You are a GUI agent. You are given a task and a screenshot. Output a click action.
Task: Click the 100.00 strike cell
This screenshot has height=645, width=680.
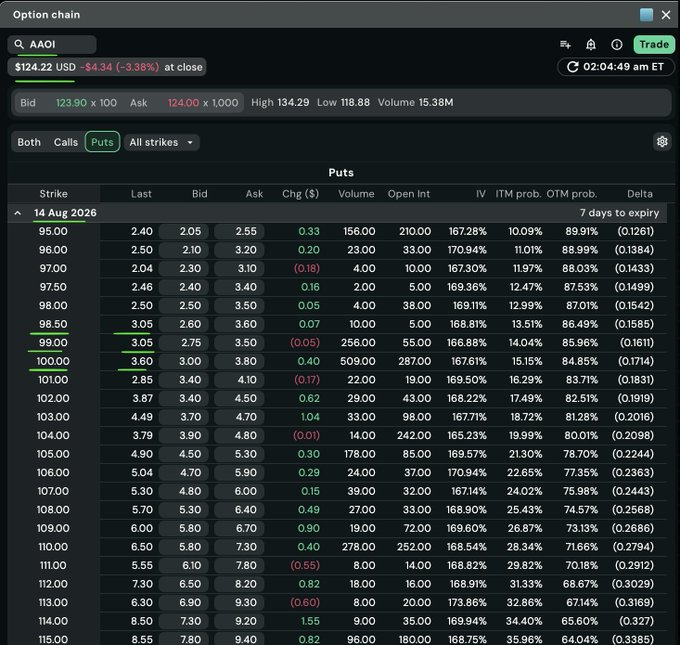click(x=53, y=361)
